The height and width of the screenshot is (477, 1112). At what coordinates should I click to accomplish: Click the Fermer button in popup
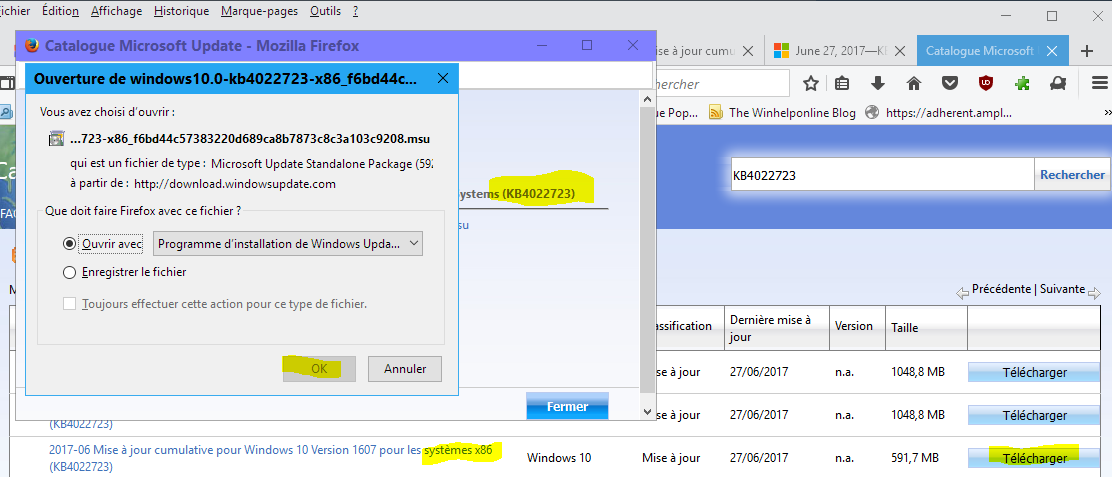pyautogui.click(x=567, y=407)
